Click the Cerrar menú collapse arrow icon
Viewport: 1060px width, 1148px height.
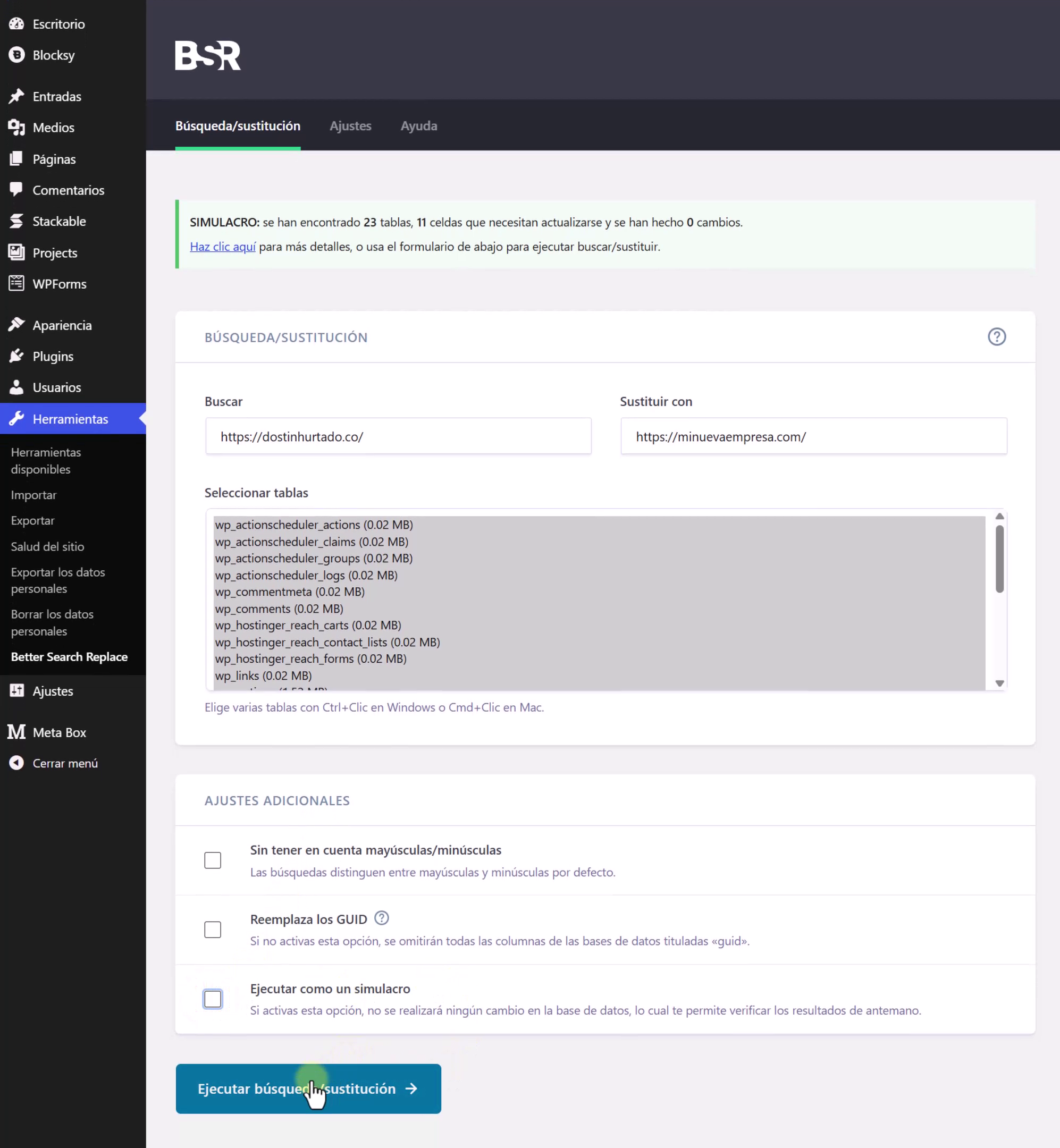tap(16, 763)
